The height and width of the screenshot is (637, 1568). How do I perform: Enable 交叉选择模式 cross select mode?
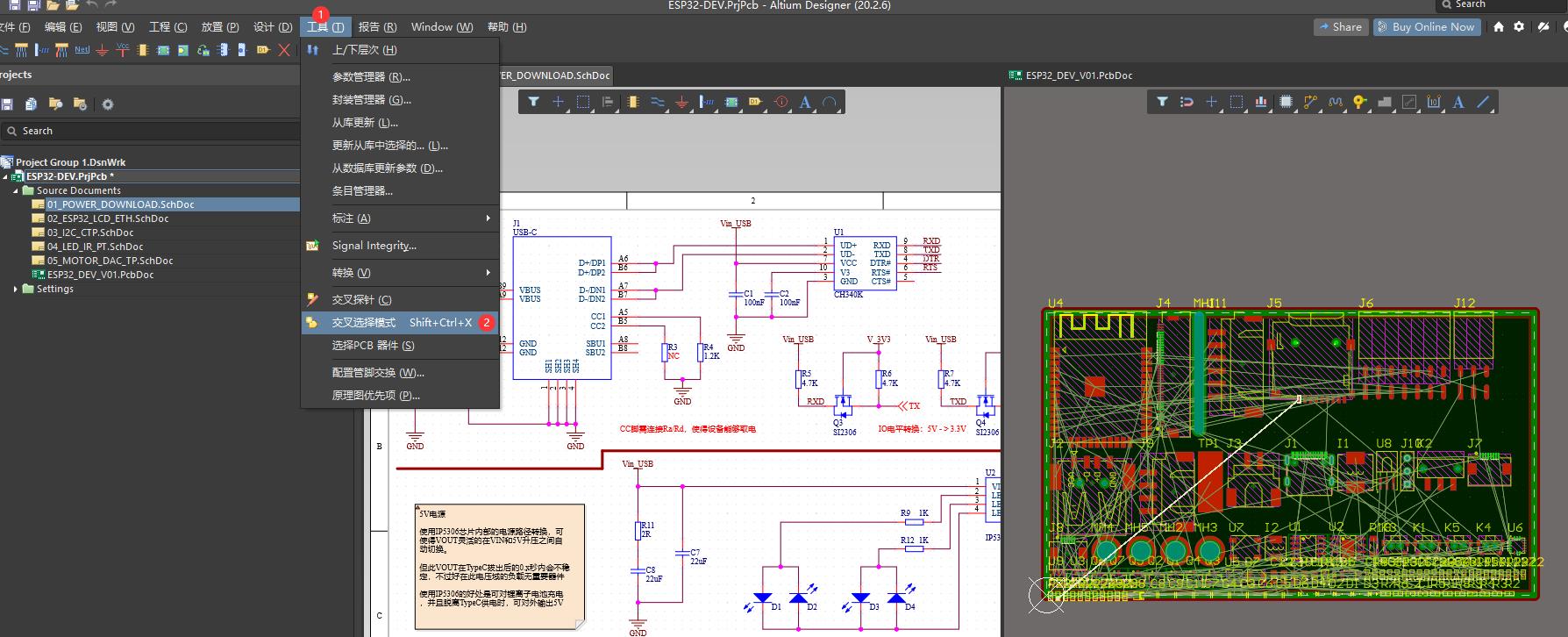[400, 323]
